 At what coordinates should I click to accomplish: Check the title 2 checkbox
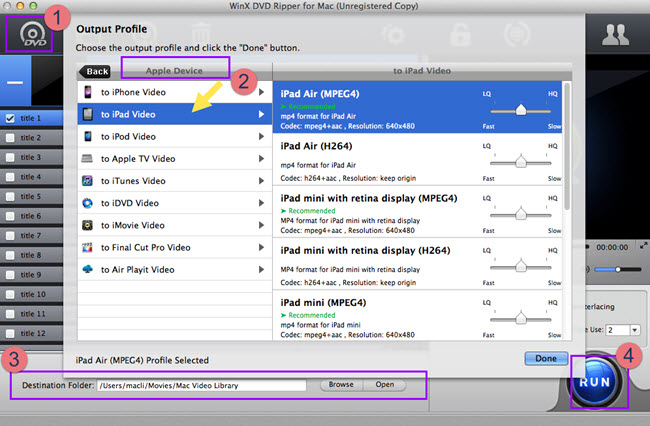coord(10,138)
